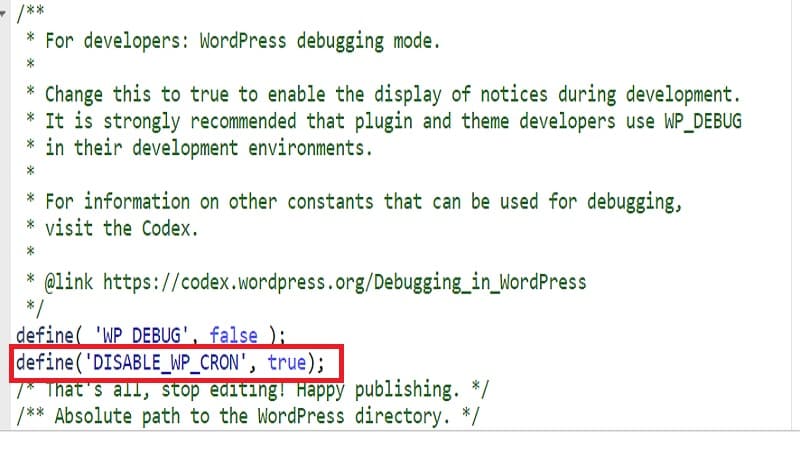The image size is (800, 450).
Task: Click the 'false' value in WP_DEBUG define
Action: [233, 336]
